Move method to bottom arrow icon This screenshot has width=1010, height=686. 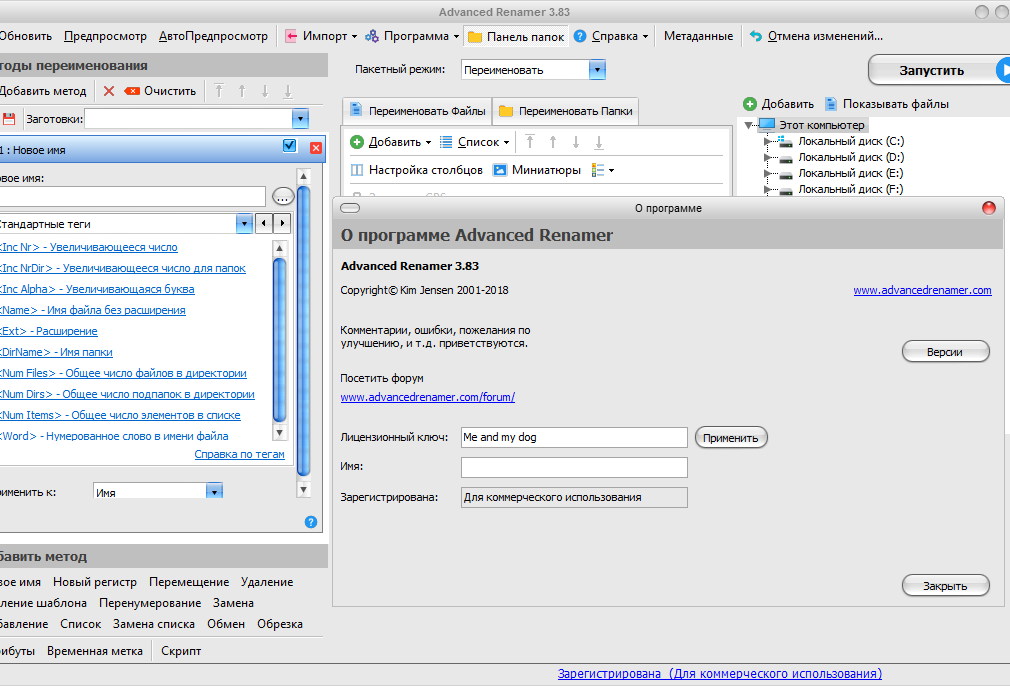tap(288, 91)
